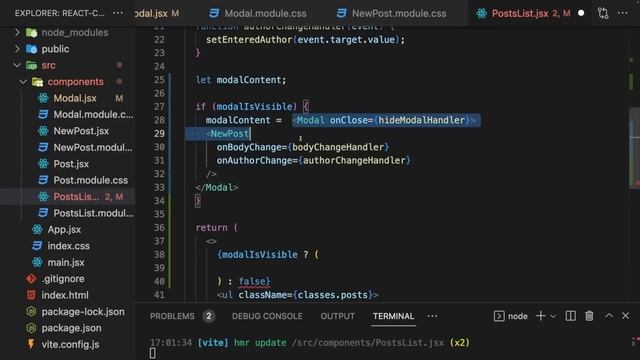Click modalIsVisible in the if statement
Image resolution: width=640 pixels, height=360 pixels.
point(255,107)
